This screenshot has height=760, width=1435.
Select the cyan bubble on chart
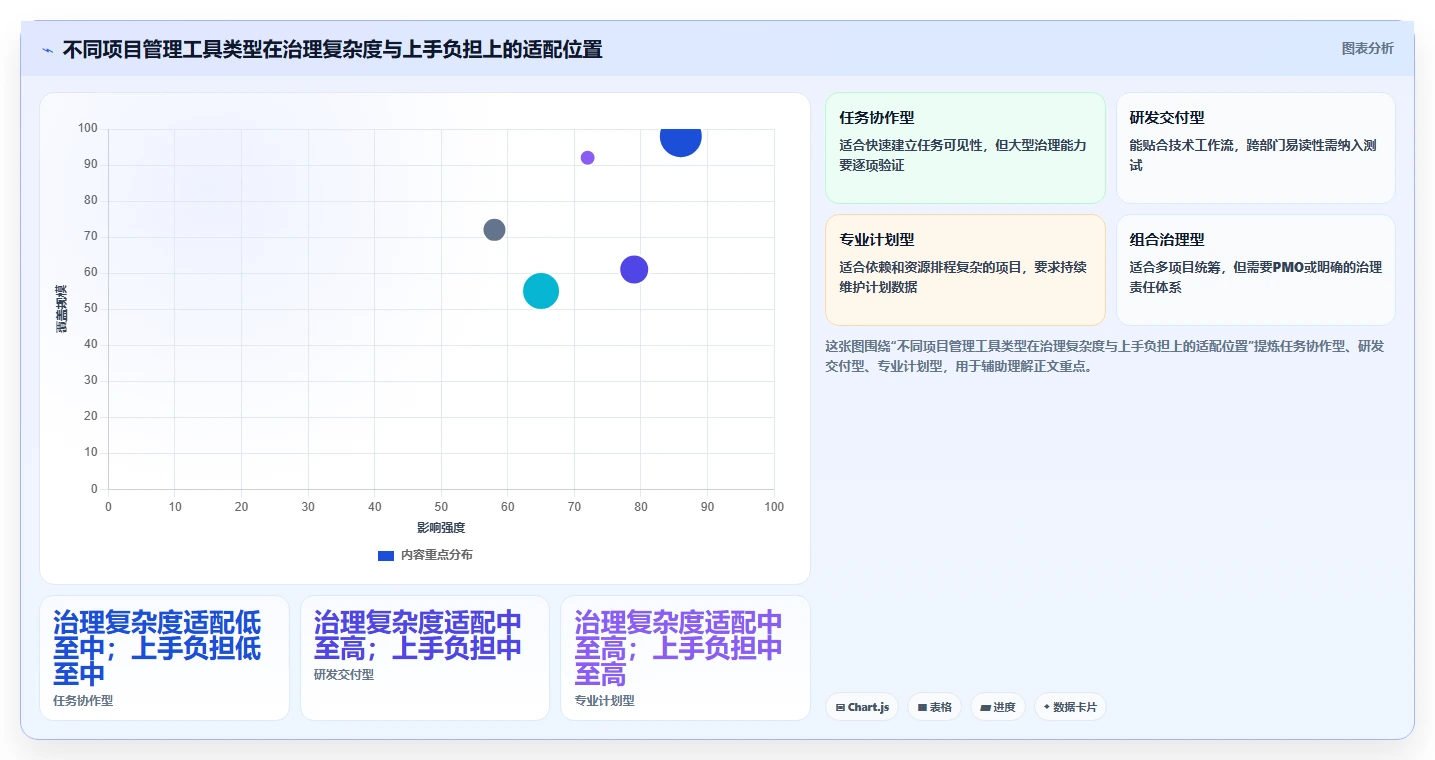[541, 291]
